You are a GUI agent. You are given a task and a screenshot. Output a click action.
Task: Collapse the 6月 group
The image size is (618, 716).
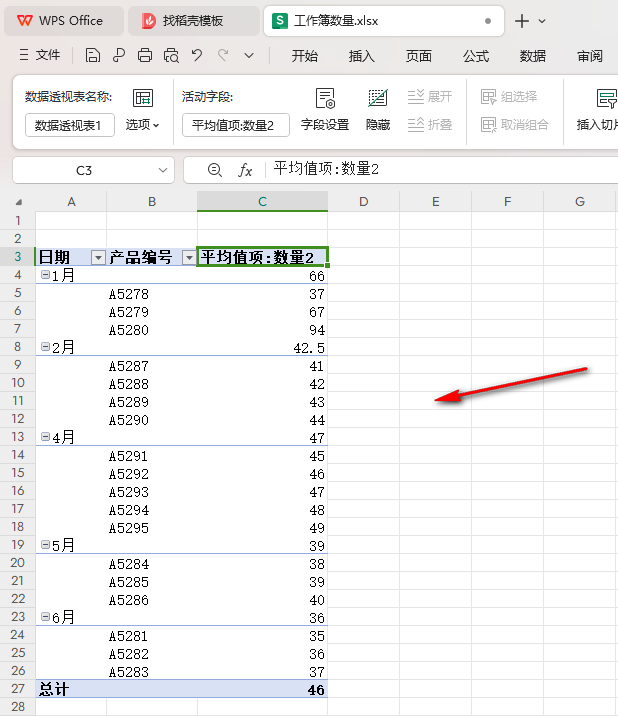[x=45, y=617]
